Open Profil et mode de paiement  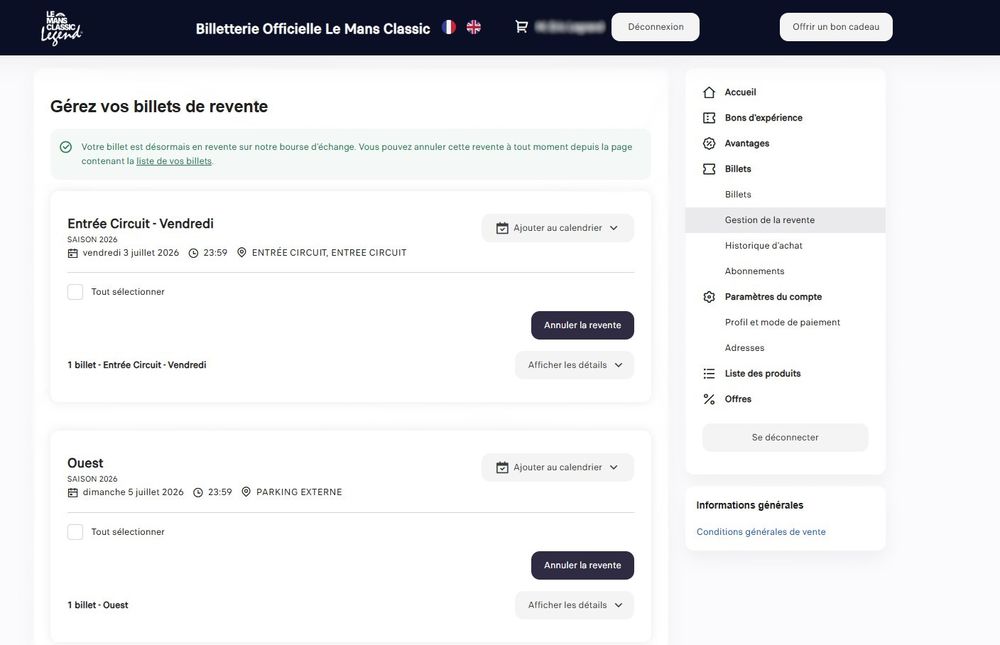(x=782, y=322)
